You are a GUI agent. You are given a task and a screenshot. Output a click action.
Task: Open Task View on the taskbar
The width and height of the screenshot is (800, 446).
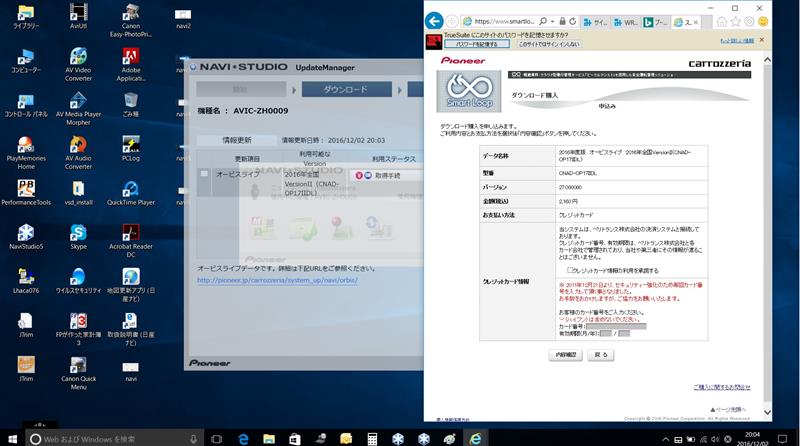click(x=217, y=439)
